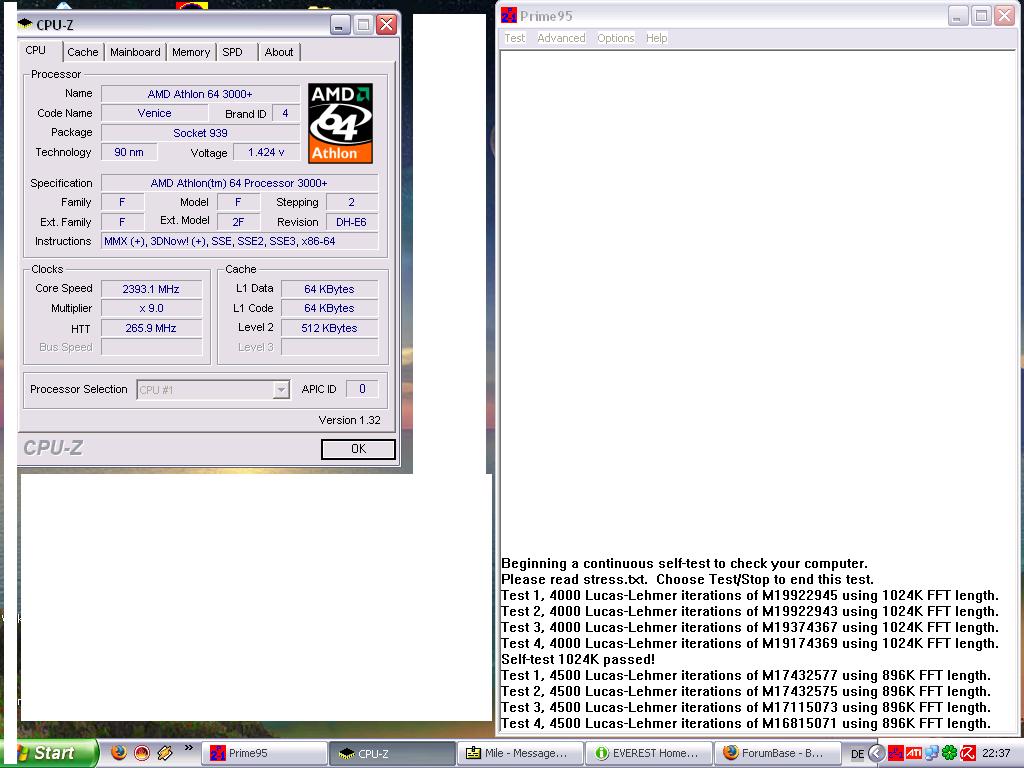Click the OK button in CPU-Z
Viewport: 1024px width, 768px height.
coord(358,449)
